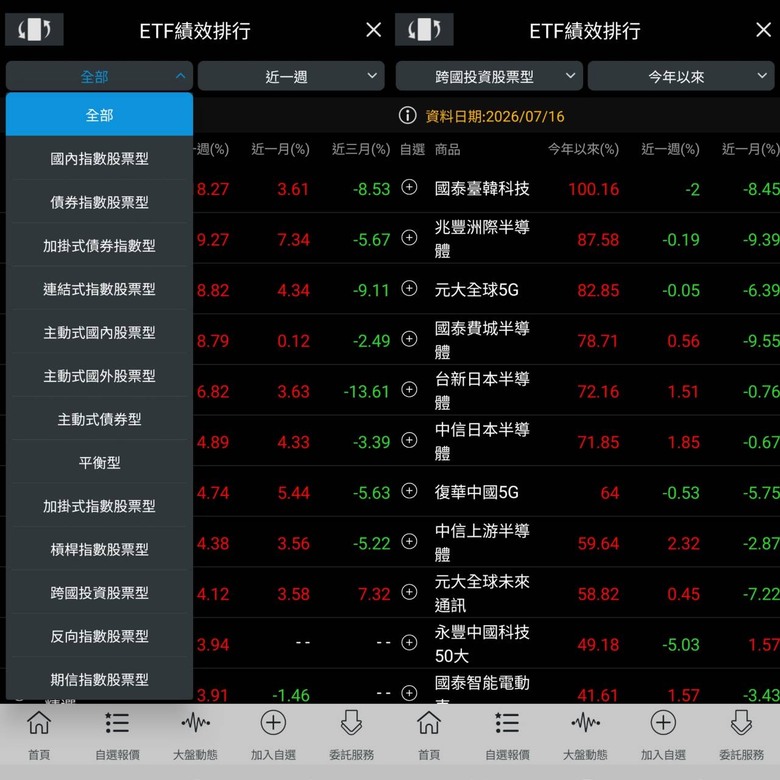
Task: Add 元大全球未來通訊 to watchlist
Action: click(x=409, y=592)
